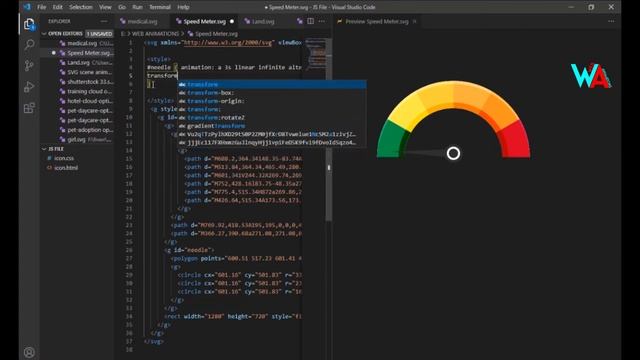Switch to the Land.svg editor tab
The height and width of the screenshot is (360, 640).
(x=263, y=21)
